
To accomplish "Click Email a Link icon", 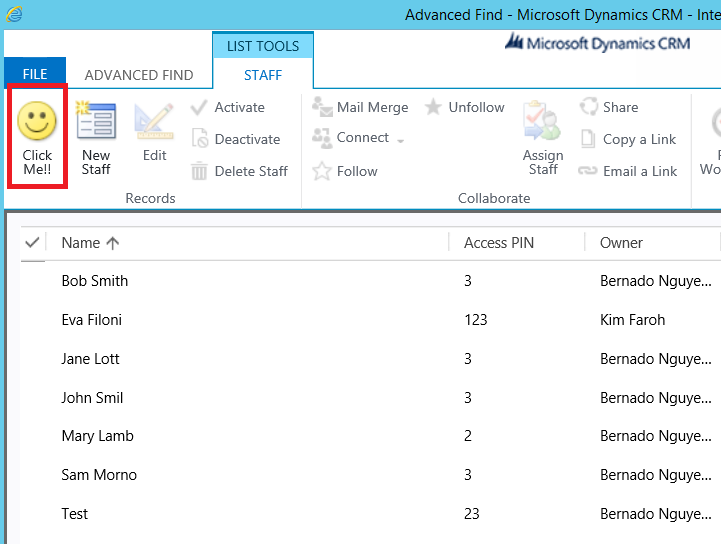I will pos(589,171).
